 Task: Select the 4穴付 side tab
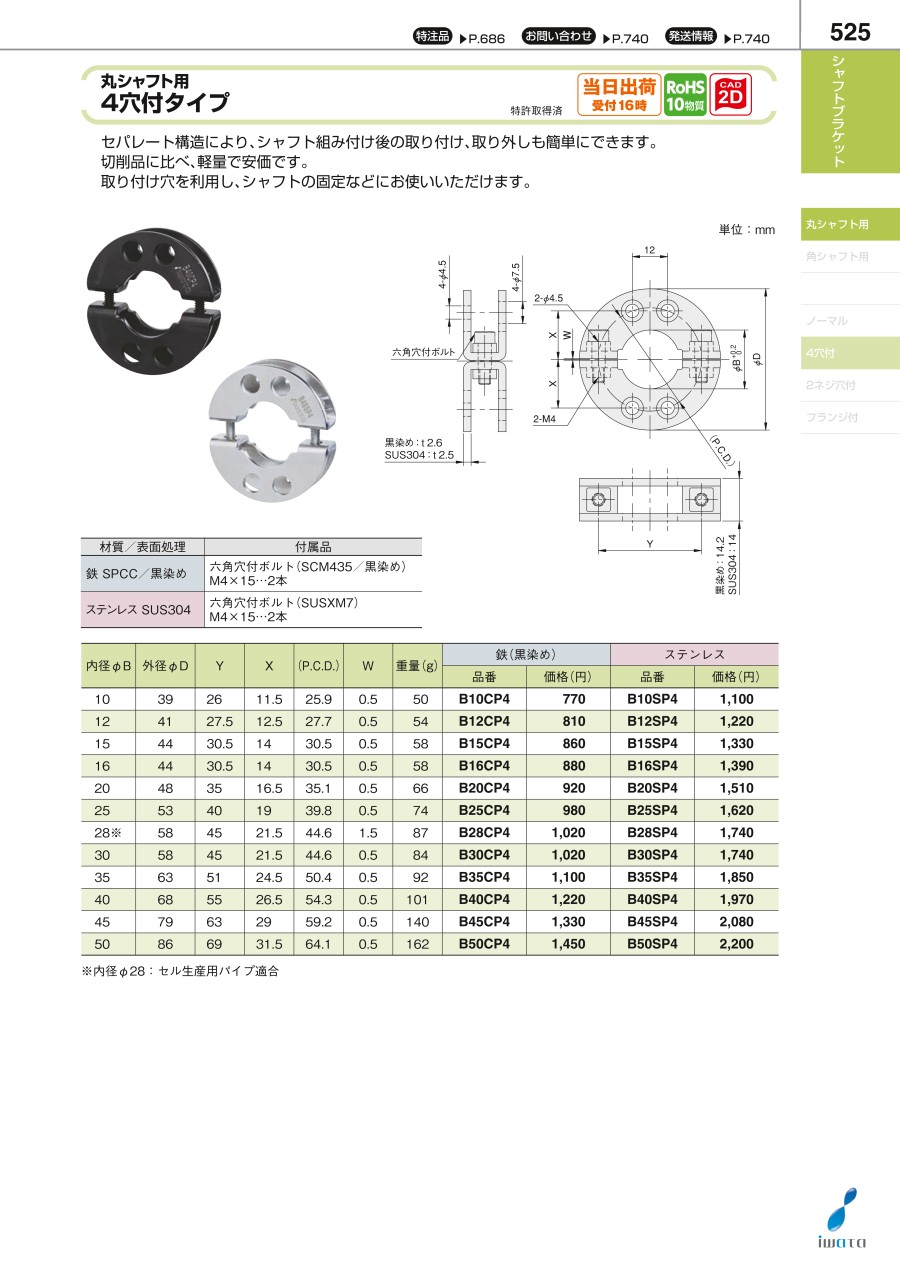pyautogui.click(x=850, y=353)
